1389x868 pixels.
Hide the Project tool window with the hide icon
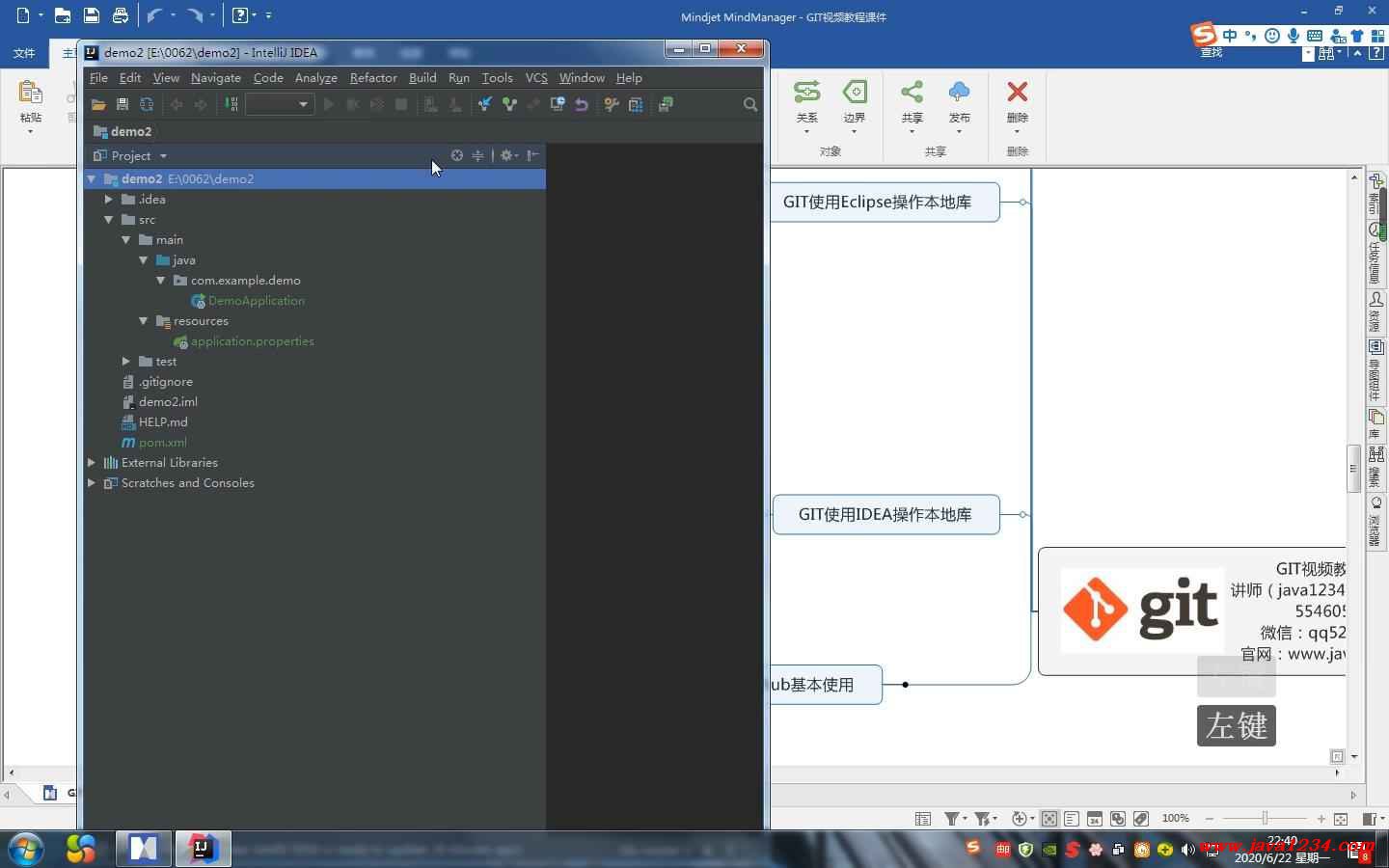click(532, 155)
